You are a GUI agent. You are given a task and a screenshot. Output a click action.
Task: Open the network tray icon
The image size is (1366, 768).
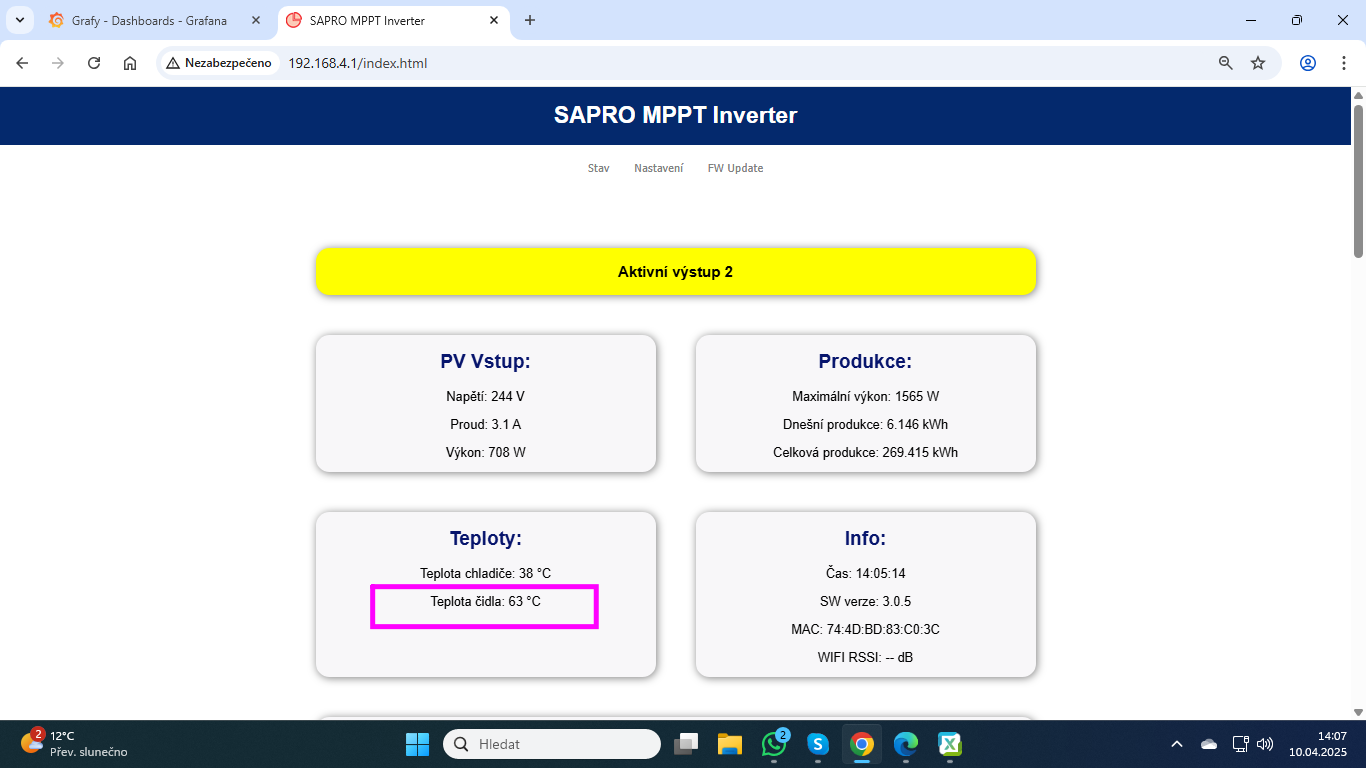pos(1240,744)
